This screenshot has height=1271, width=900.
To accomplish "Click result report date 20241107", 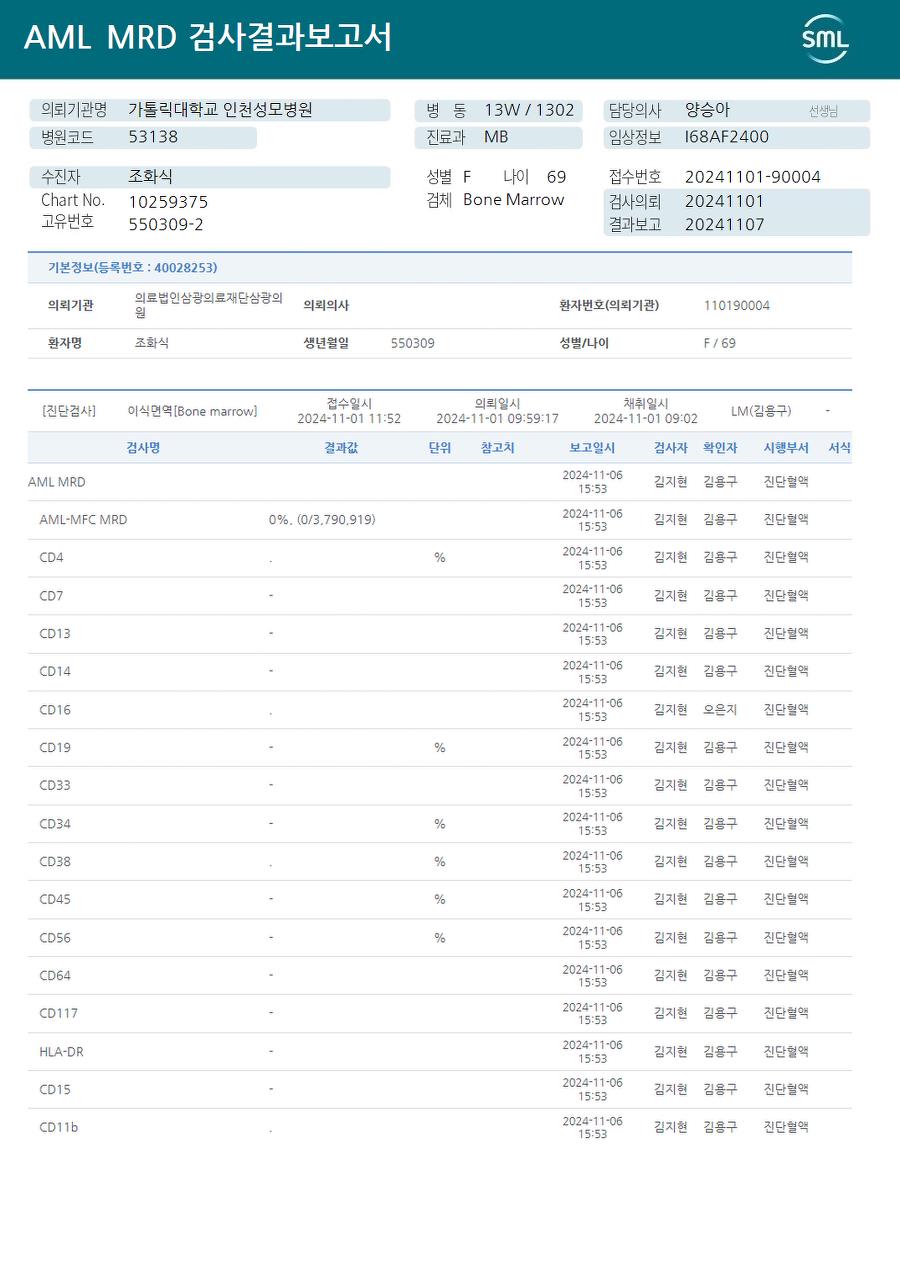I will (724, 225).
